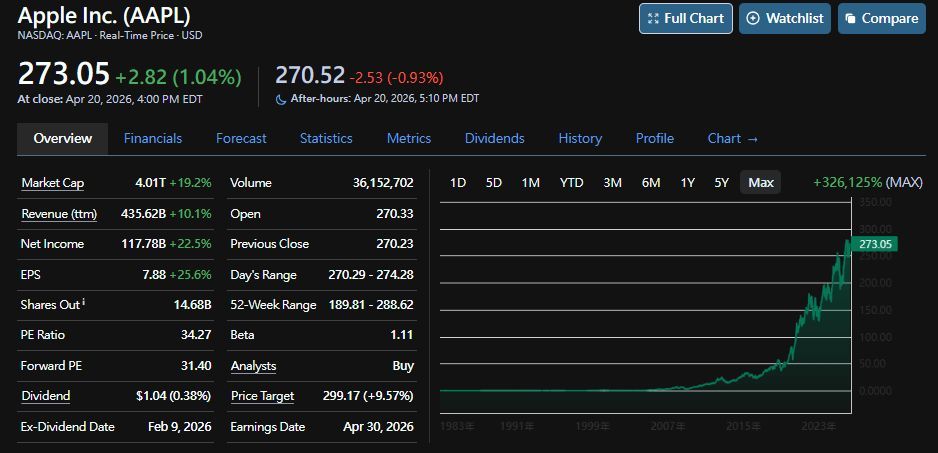Open the Statistics tab
This screenshot has width=938, height=453.
326,138
